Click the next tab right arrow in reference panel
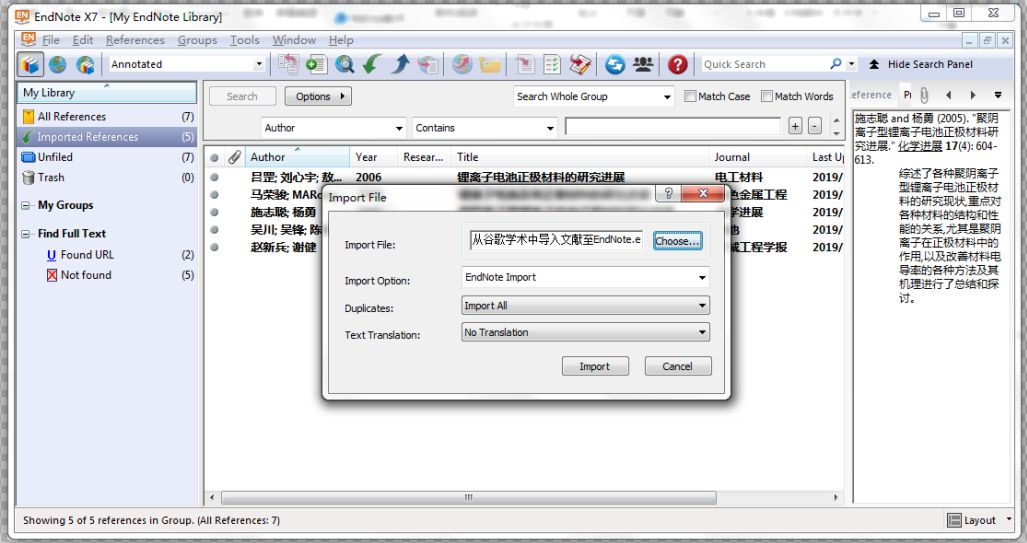This screenshot has height=543, width=1027. click(x=973, y=96)
